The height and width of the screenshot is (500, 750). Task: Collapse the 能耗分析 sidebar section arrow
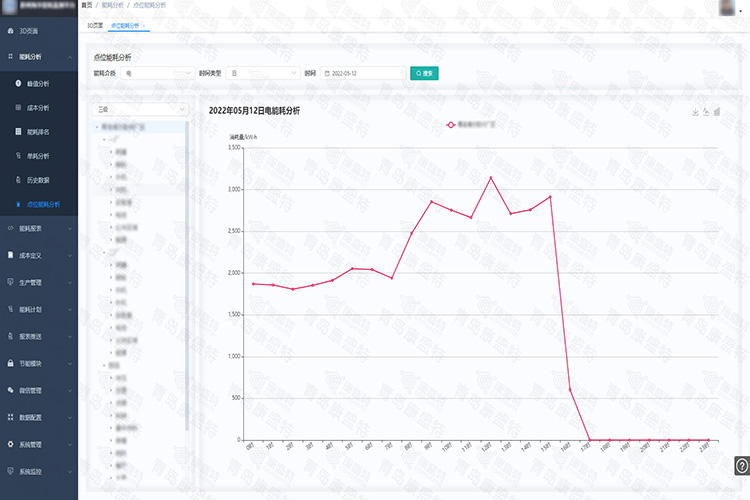[x=70, y=57]
